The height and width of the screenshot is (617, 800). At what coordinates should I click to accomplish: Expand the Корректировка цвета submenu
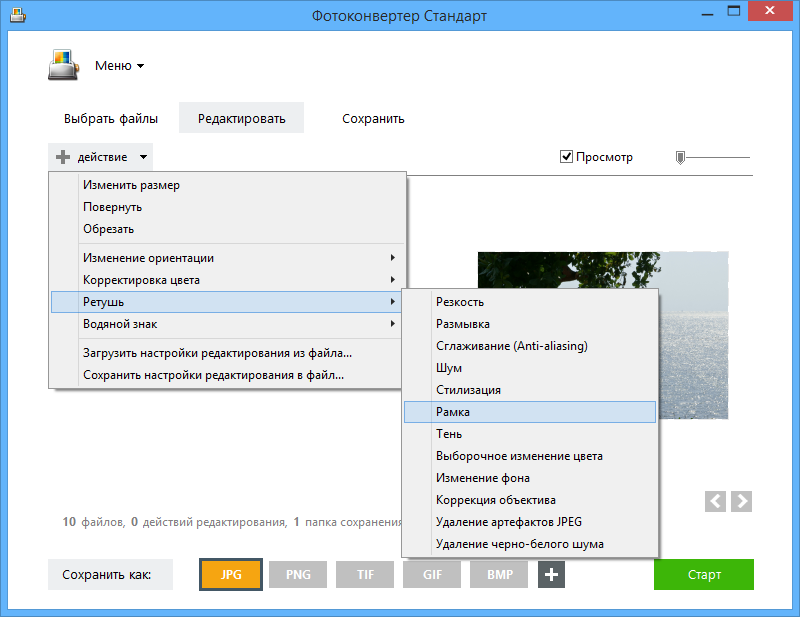(x=228, y=280)
